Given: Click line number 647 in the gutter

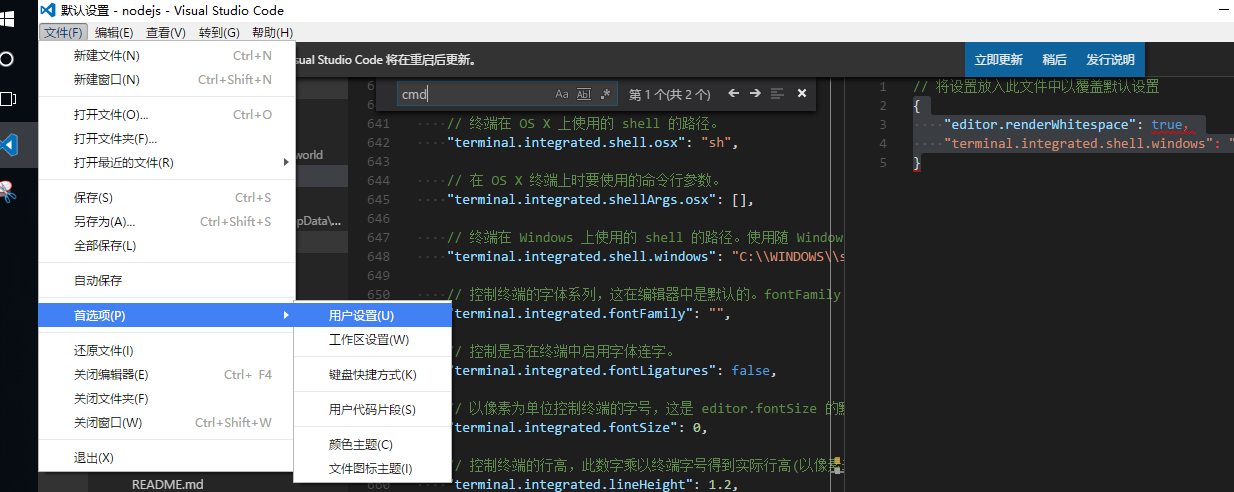Looking at the screenshot, I should [379, 238].
